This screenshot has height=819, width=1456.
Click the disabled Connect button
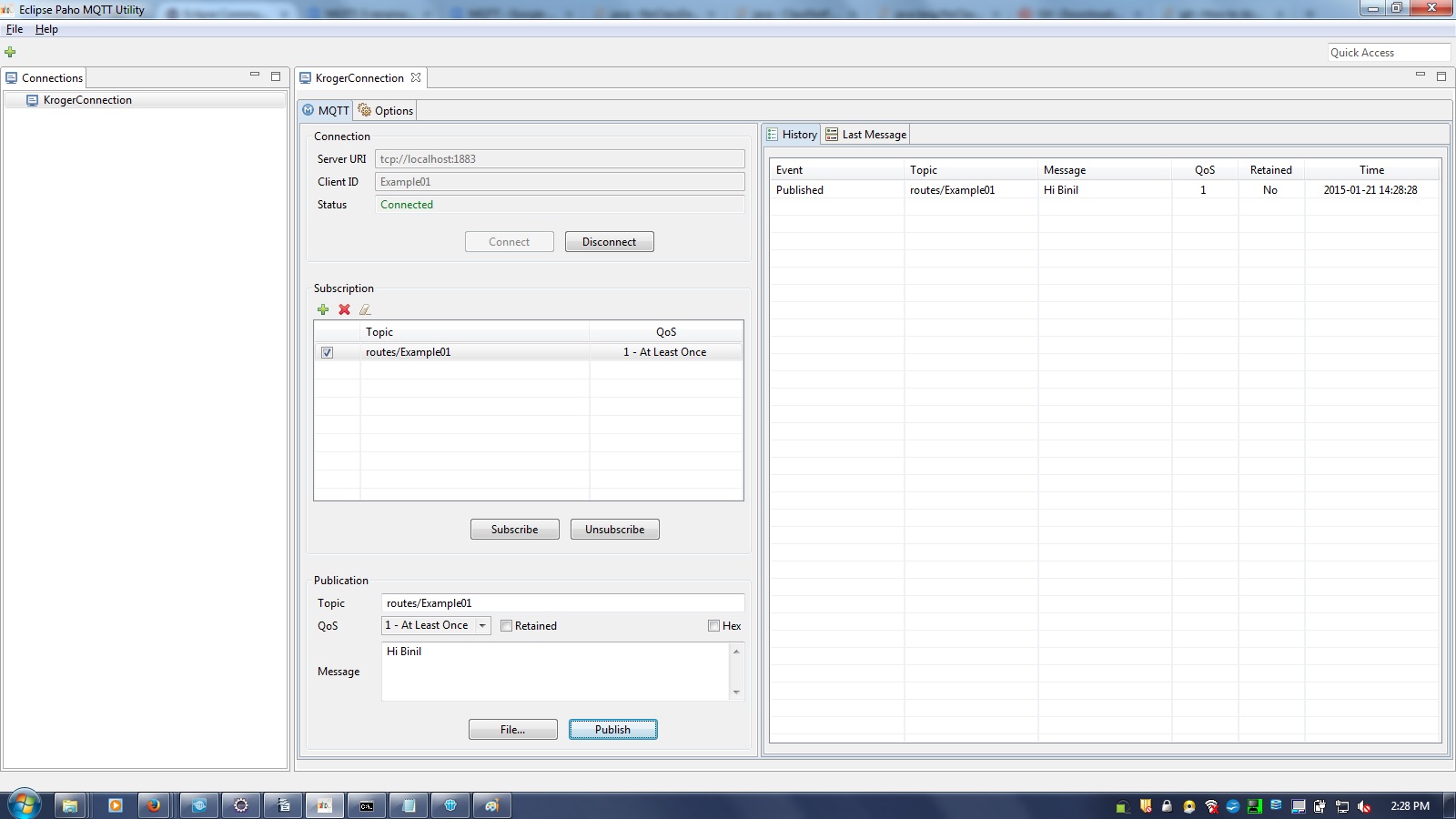(x=510, y=242)
